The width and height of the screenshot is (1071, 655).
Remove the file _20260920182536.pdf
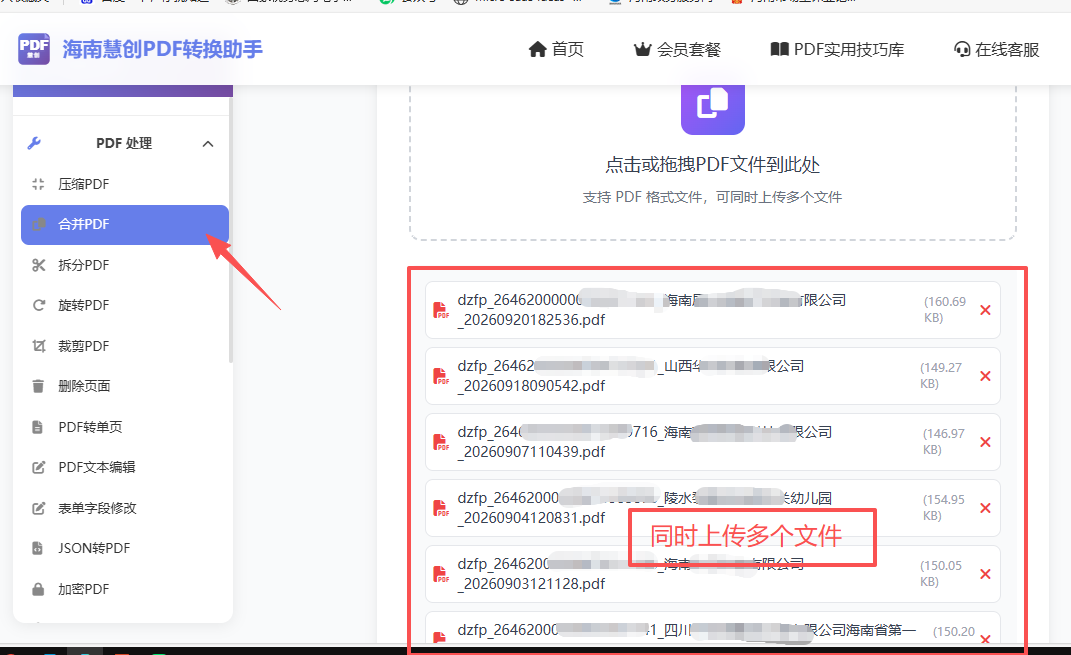[x=985, y=310]
